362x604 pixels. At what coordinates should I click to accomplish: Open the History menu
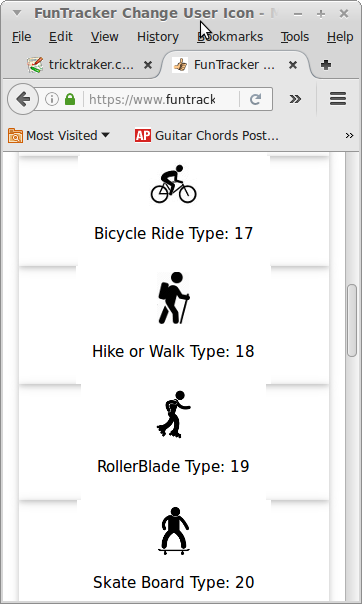pyautogui.click(x=158, y=37)
